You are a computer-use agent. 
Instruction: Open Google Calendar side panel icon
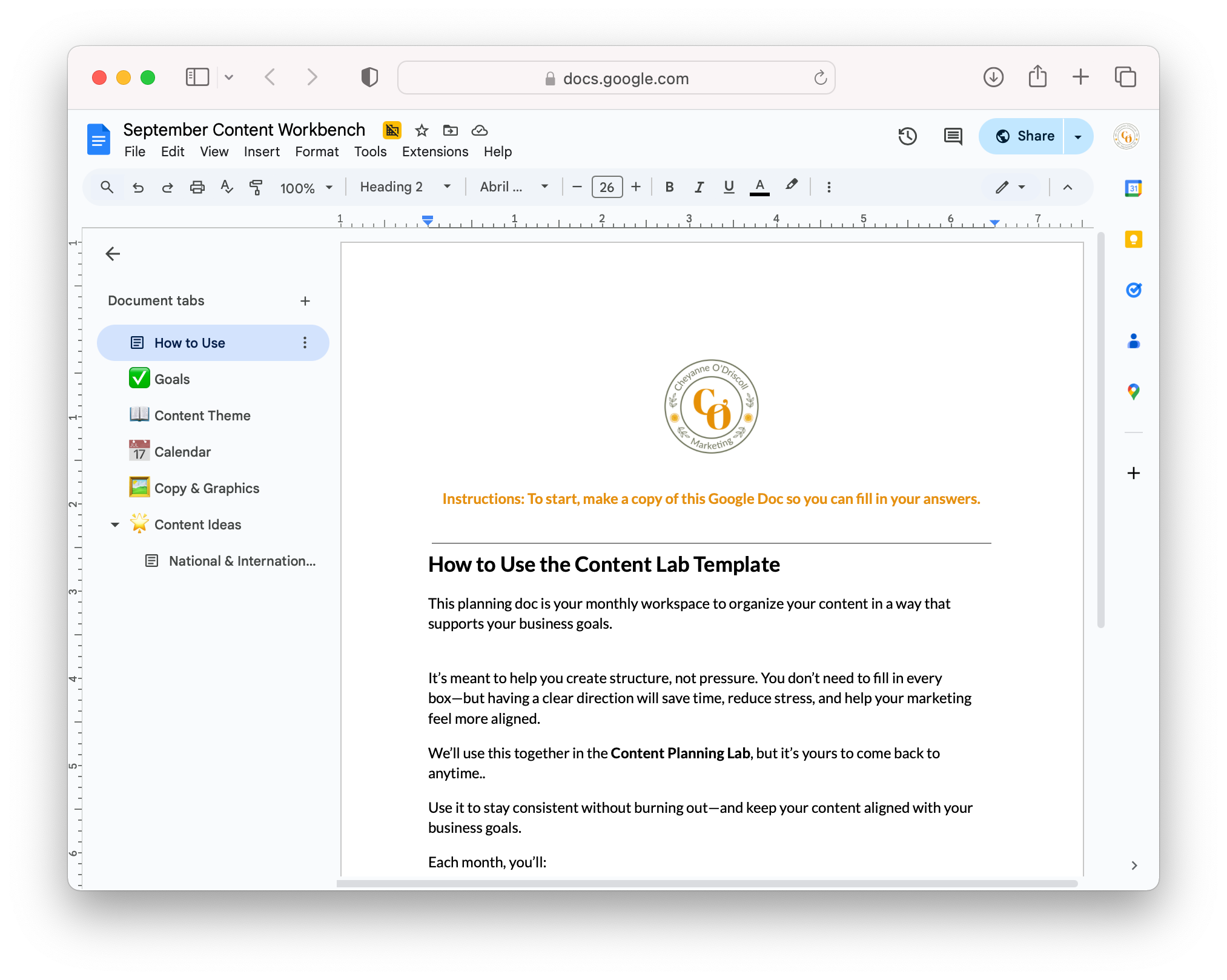point(1133,188)
